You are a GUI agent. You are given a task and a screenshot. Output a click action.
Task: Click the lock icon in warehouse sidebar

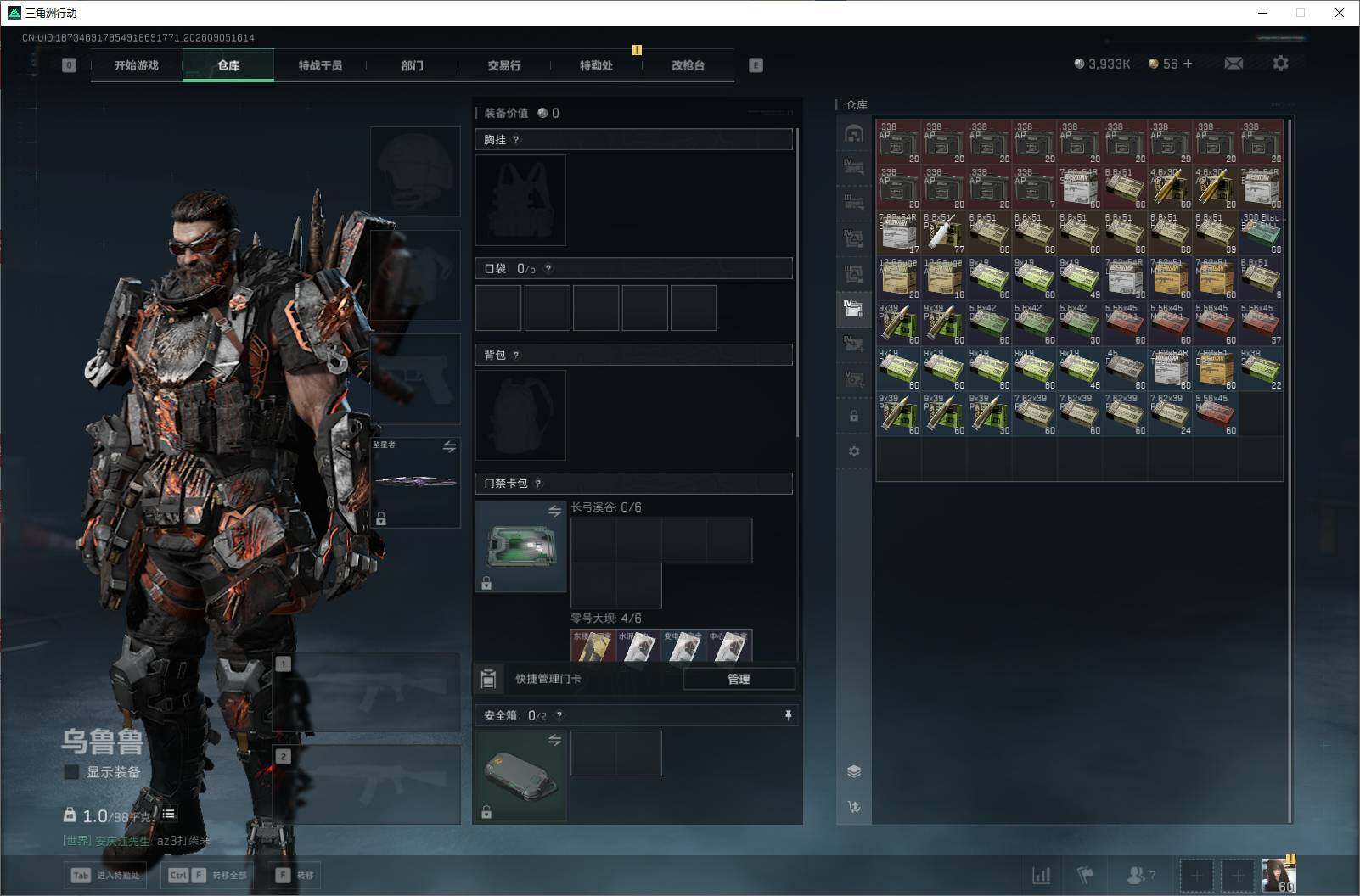pyautogui.click(x=854, y=416)
